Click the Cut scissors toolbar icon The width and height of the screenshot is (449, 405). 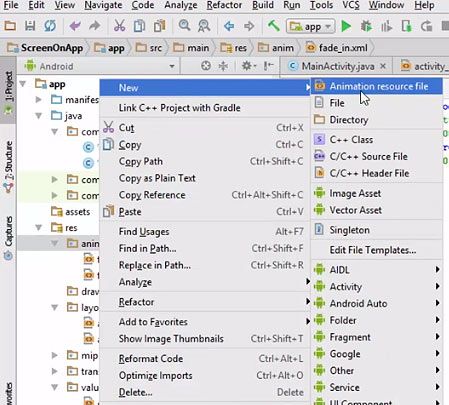(x=119, y=26)
